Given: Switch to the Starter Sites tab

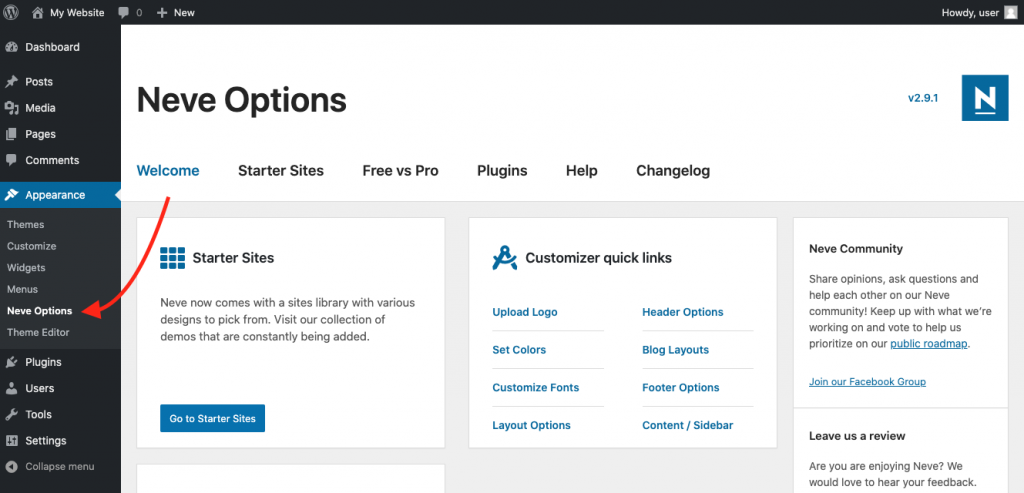Looking at the screenshot, I should pyautogui.click(x=281, y=171).
